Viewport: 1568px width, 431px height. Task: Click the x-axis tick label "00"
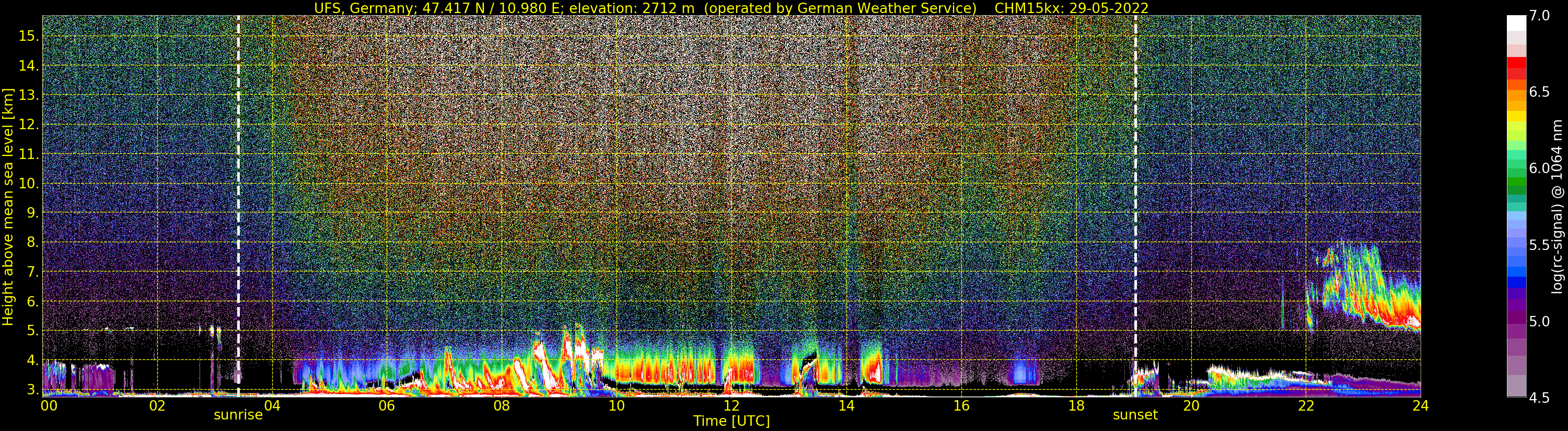(x=49, y=405)
